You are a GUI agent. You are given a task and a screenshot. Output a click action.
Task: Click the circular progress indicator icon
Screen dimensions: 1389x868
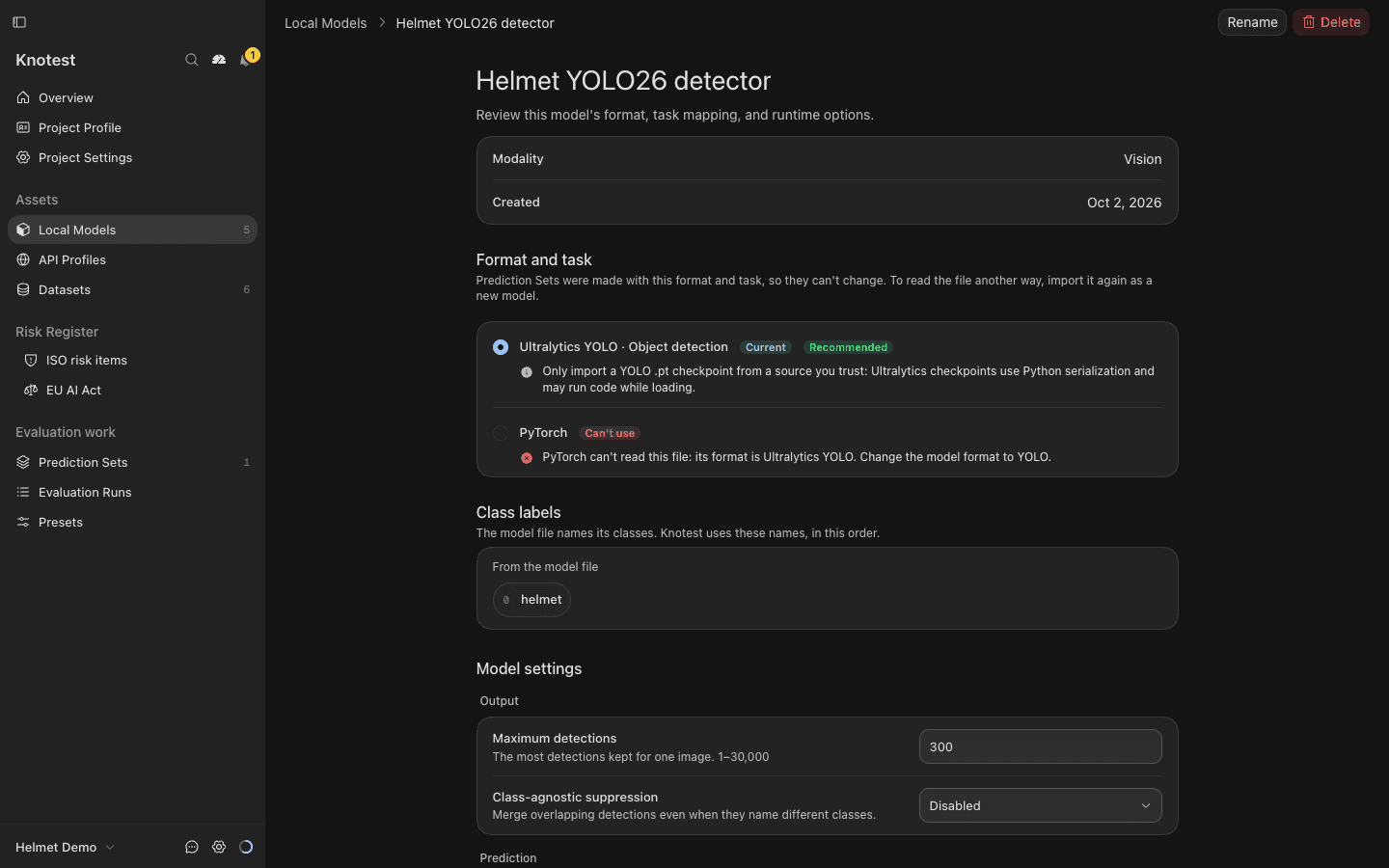(246, 847)
